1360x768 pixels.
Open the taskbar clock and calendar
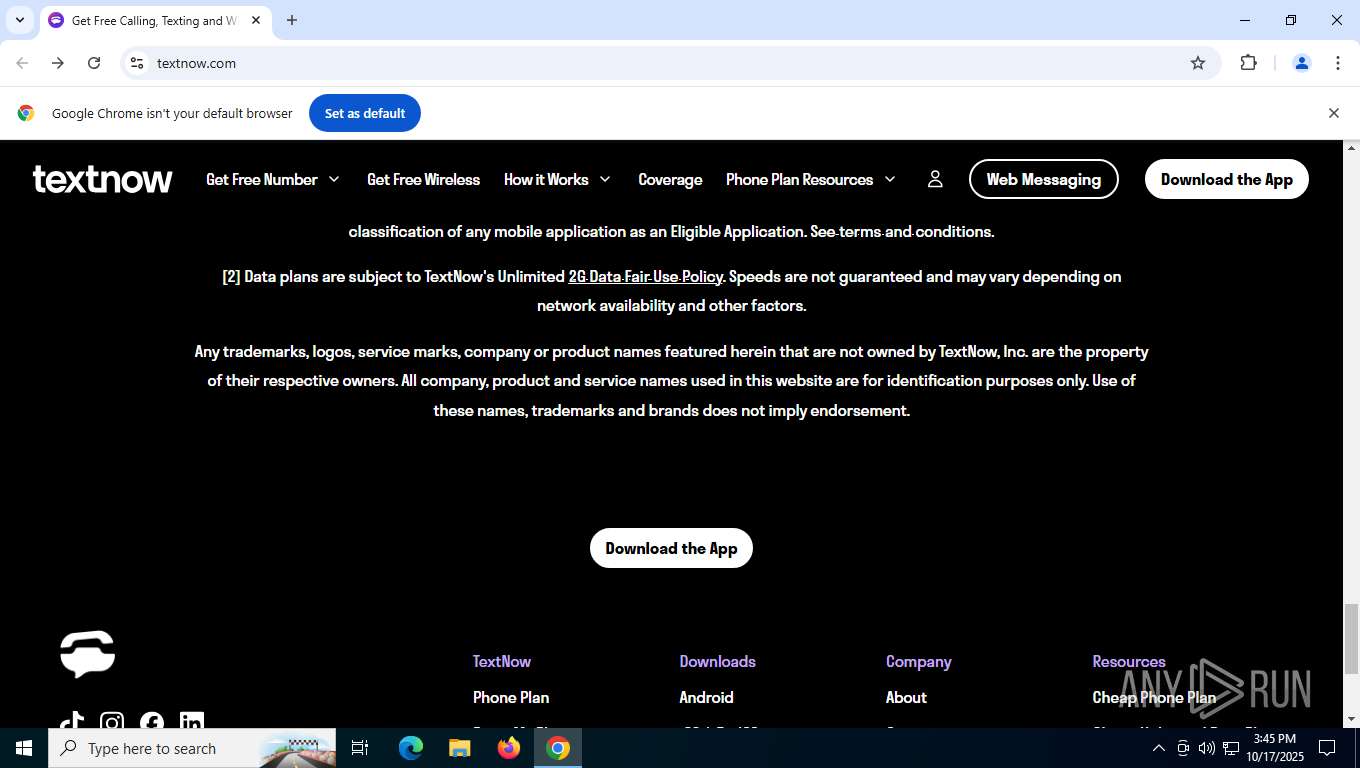pos(1275,748)
